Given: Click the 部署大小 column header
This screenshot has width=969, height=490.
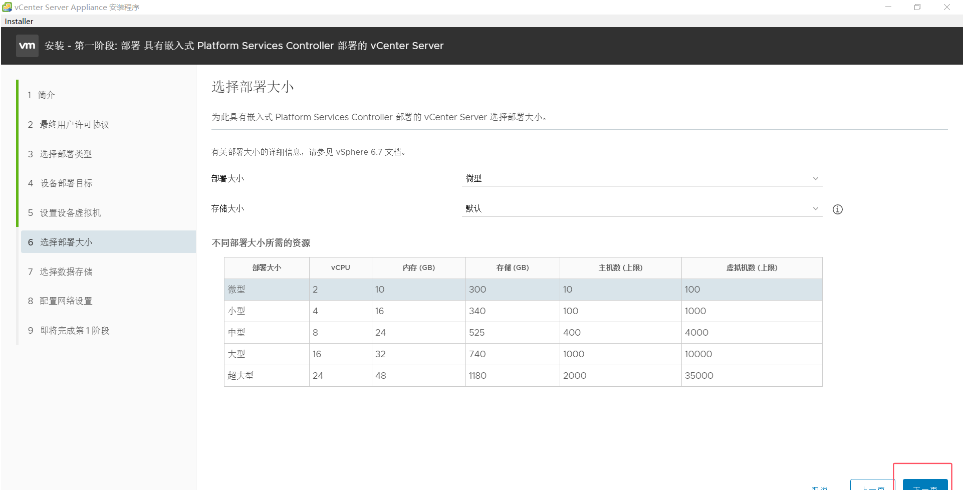Looking at the screenshot, I should 267,268.
